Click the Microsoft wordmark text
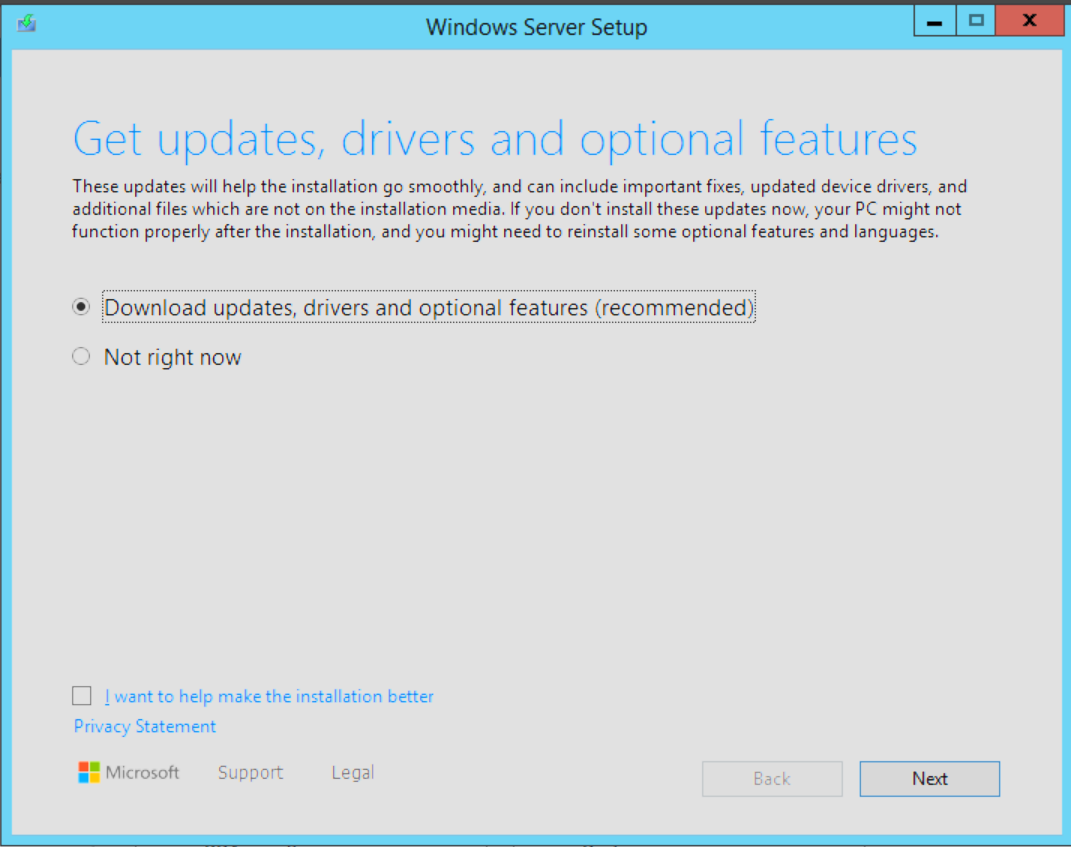The height and width of the screenshot is (847, 1071). [x=143, y=773]
